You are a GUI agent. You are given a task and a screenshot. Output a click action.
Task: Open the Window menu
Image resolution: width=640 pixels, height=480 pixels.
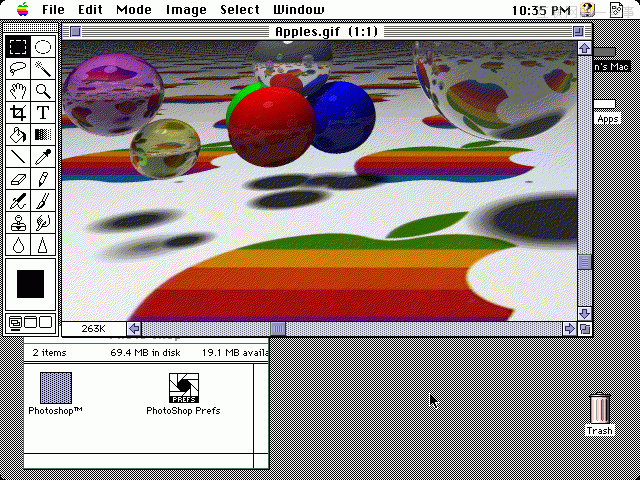[299, 9]
